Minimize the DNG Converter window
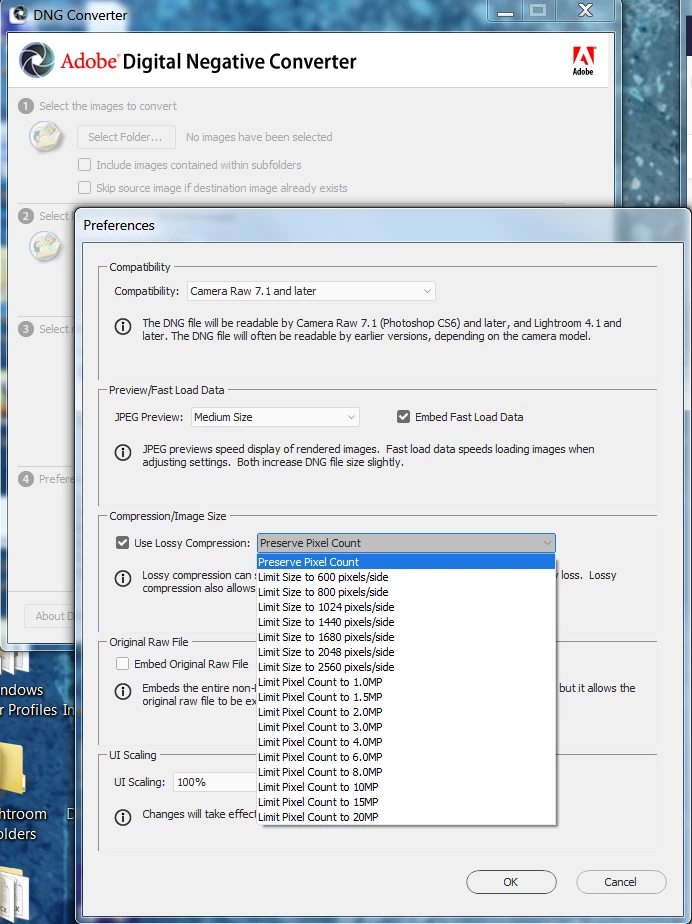692x924 pixels. [505, 11]
